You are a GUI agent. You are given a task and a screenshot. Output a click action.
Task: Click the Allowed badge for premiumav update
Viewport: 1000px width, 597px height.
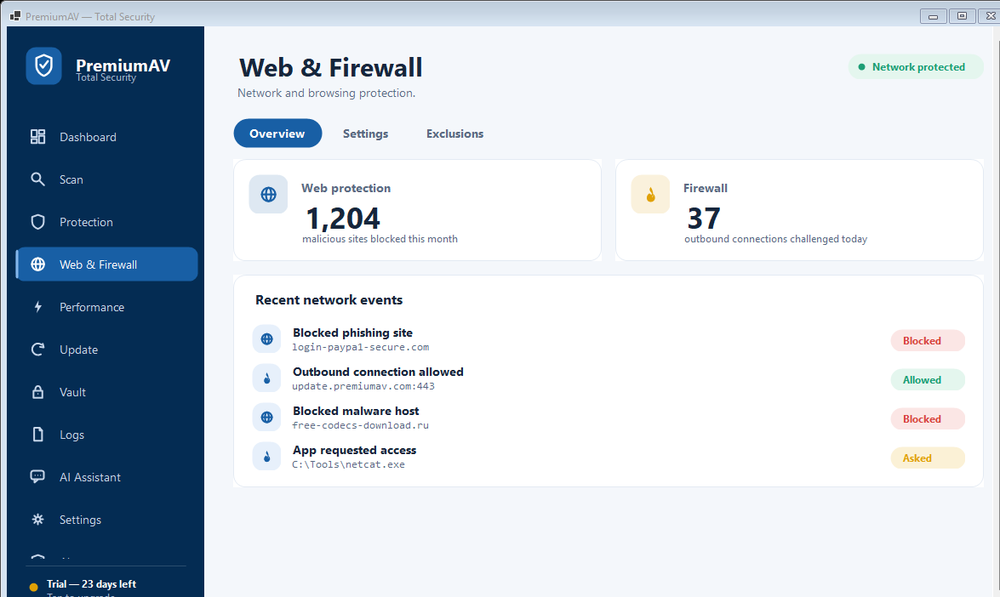[927, 380]
